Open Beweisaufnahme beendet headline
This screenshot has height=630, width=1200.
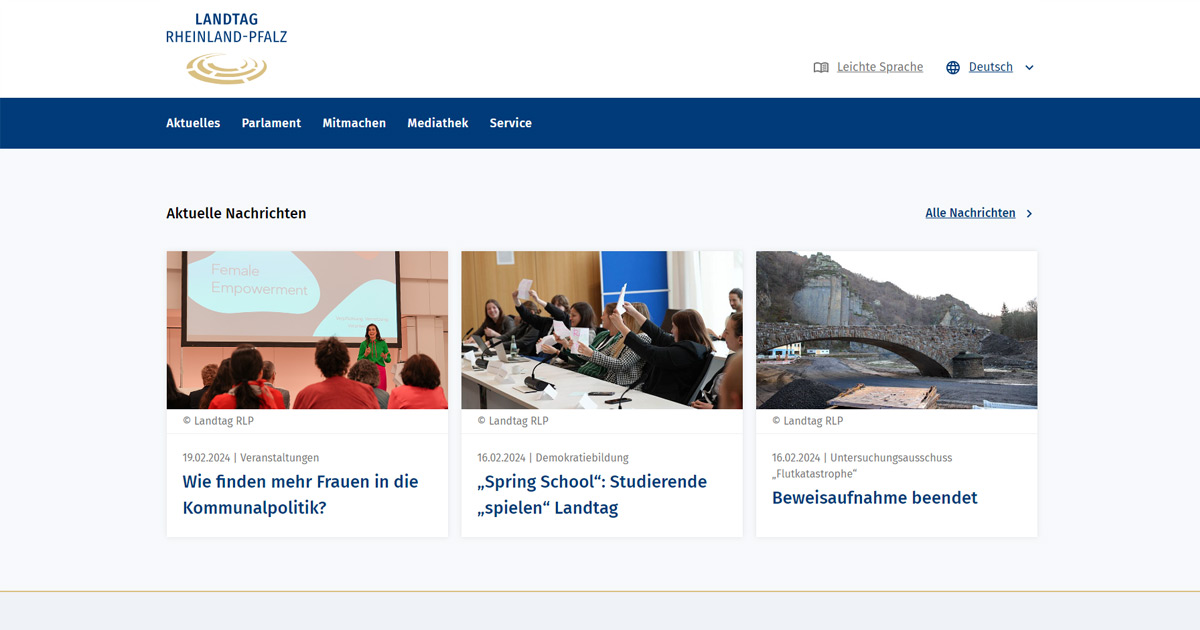point(874,497)
